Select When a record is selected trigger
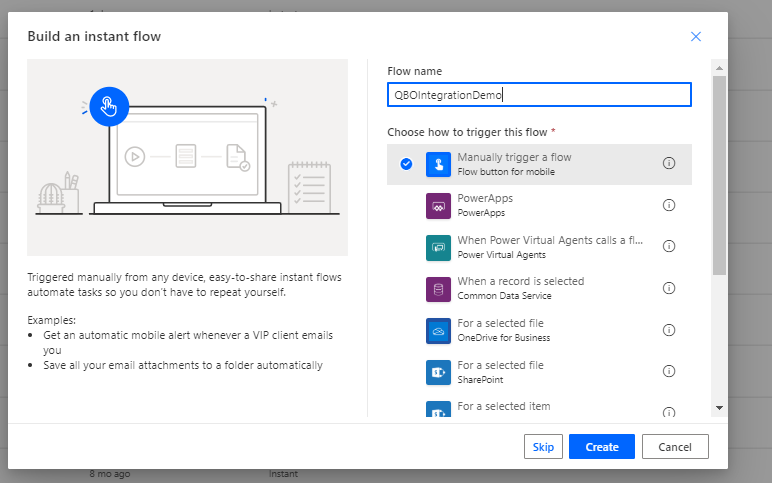 click(539, 289)
